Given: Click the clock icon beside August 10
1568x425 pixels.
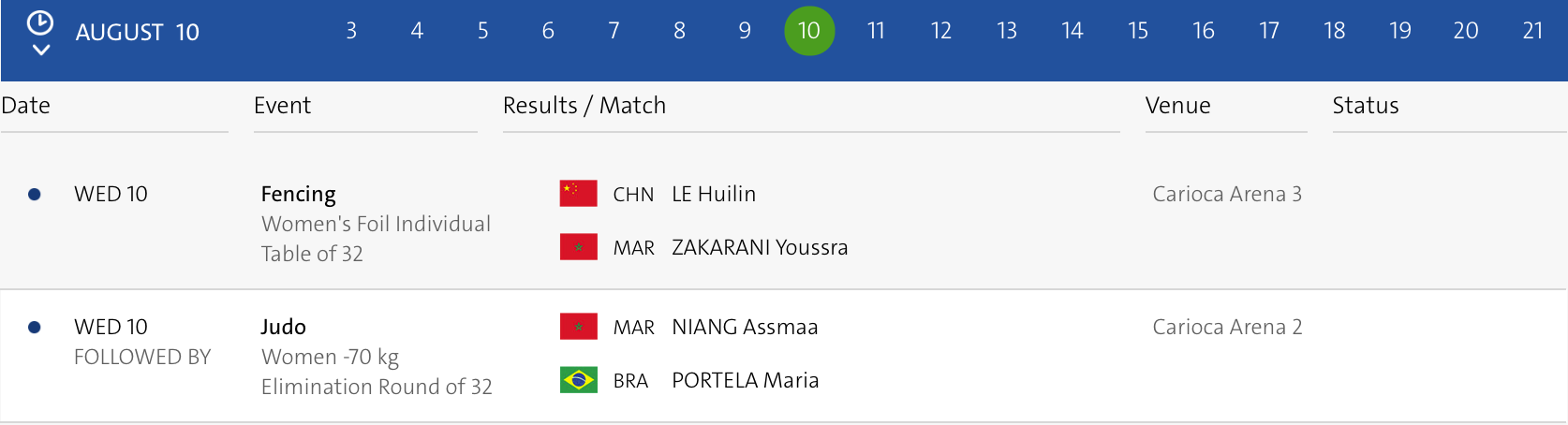Looking at the screenshot, I should tap(40, 22).
